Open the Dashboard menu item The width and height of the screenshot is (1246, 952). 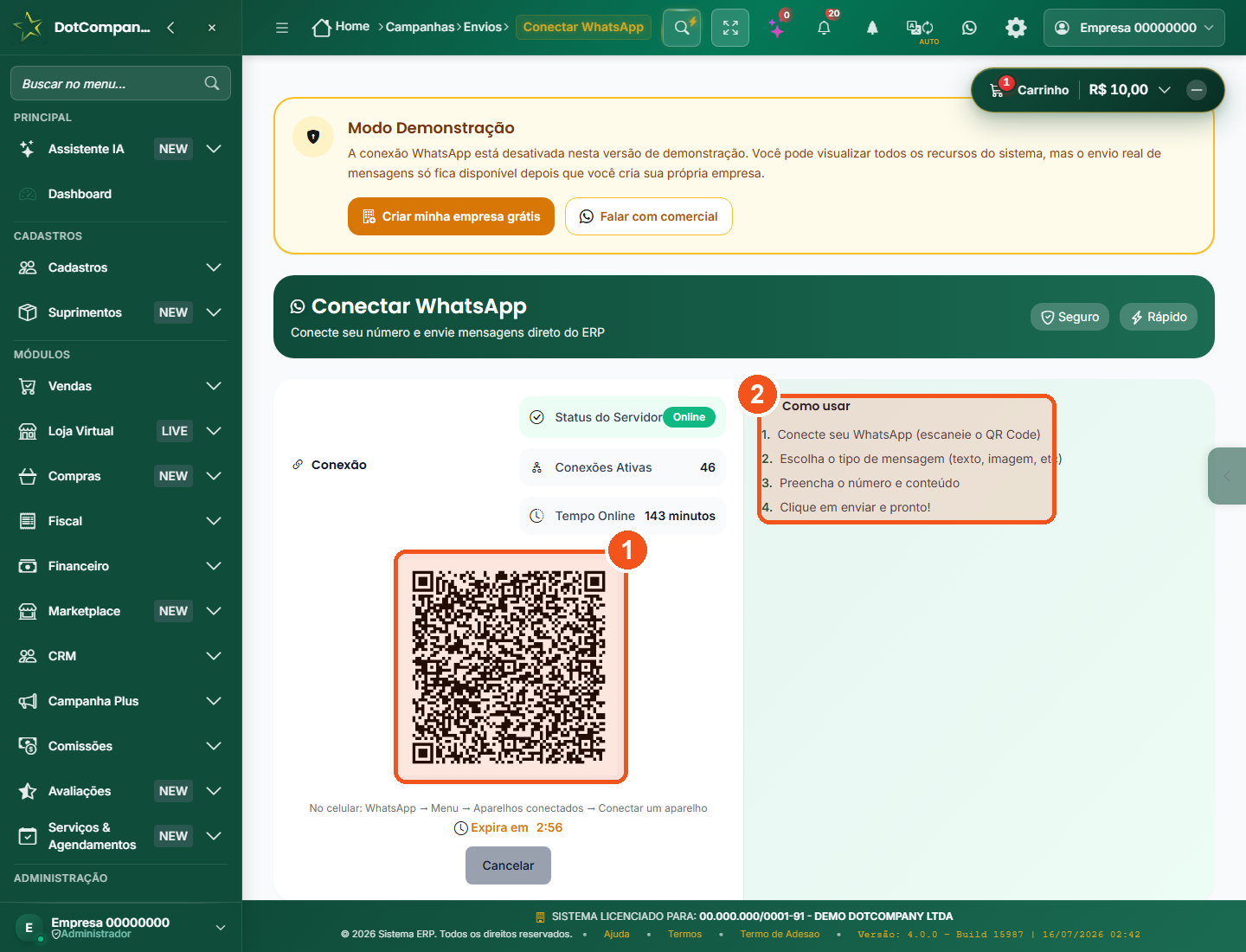[120, 194]
